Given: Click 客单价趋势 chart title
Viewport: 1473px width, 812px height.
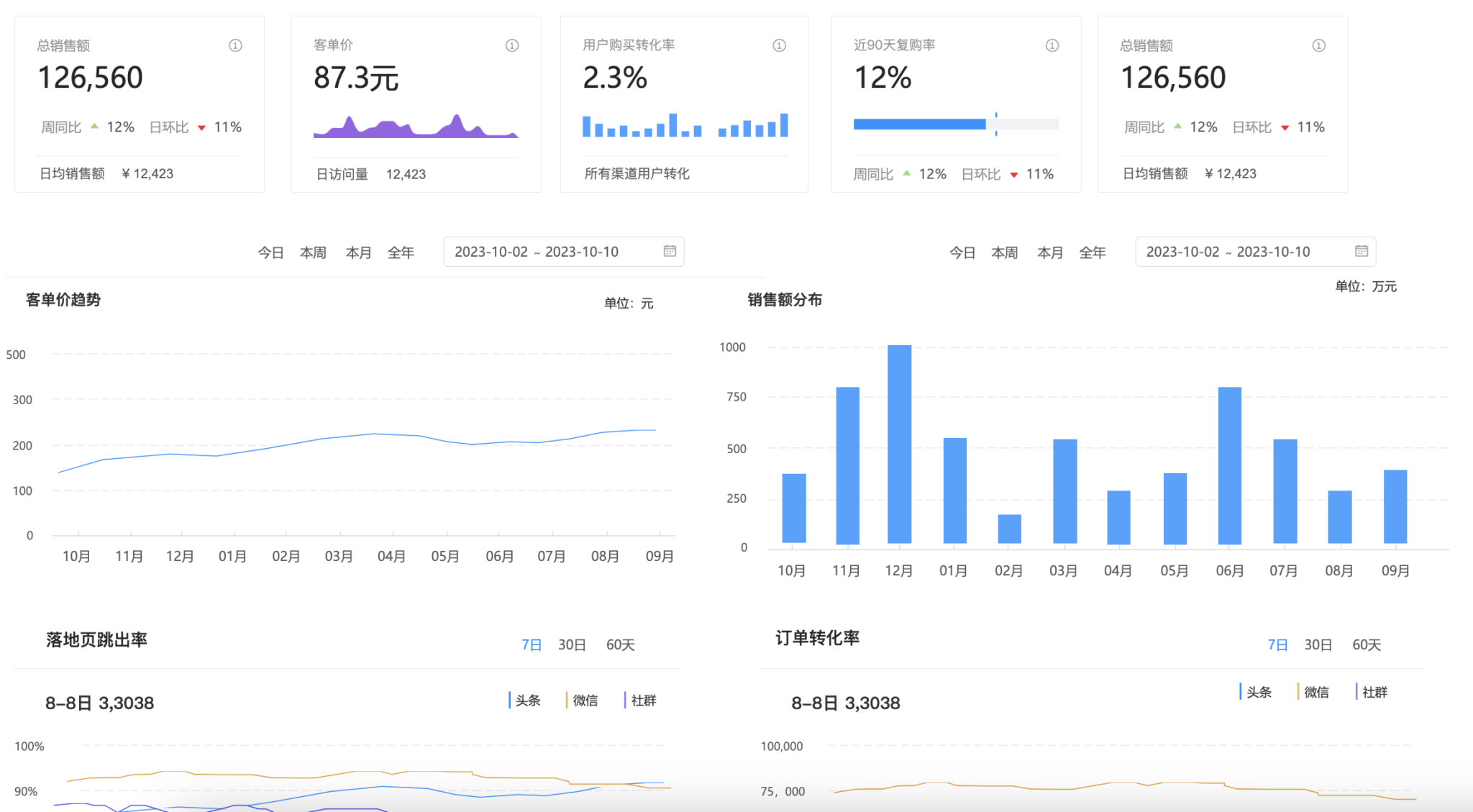Looking at the screenshot, I should (x=63, y=300).
